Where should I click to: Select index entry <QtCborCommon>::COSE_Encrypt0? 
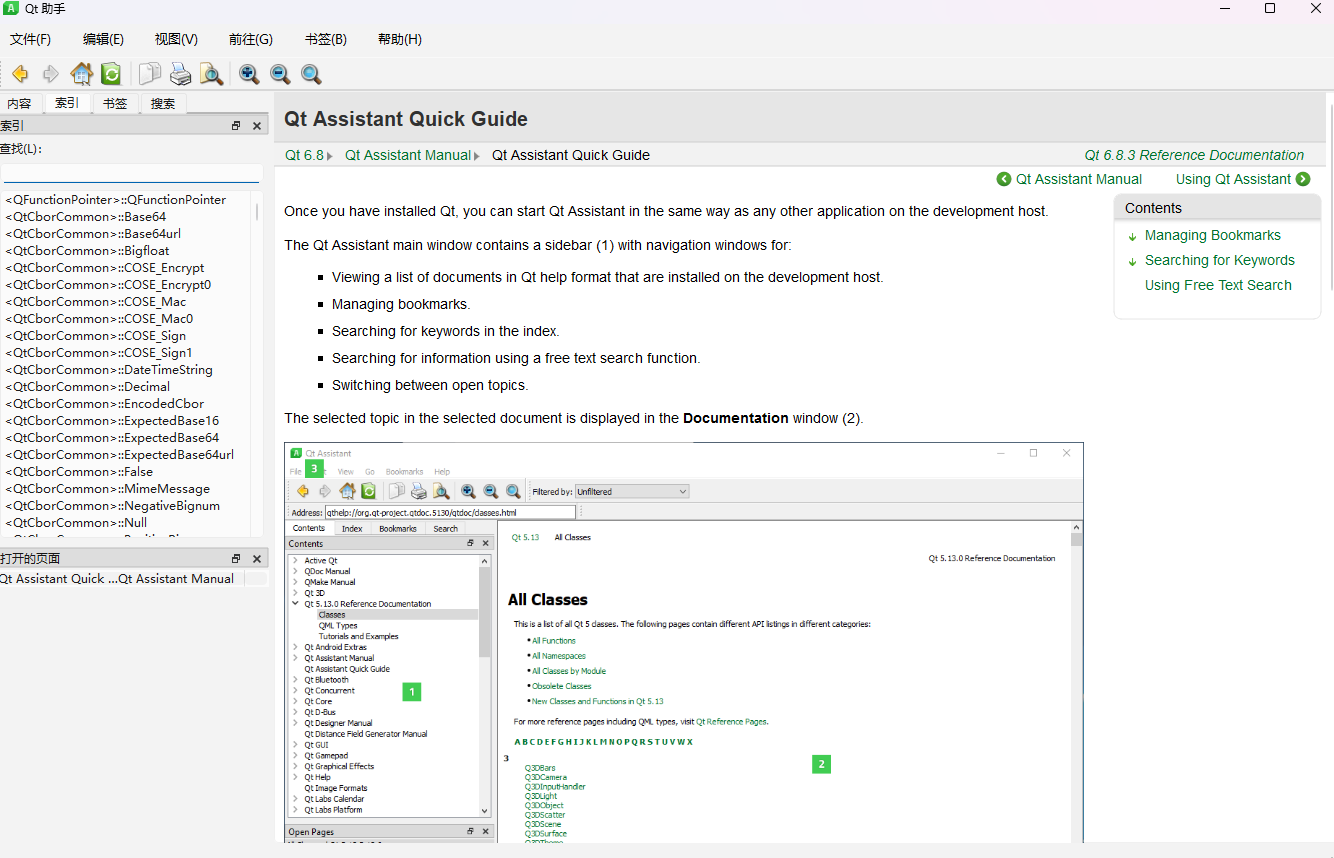[108, 285]
